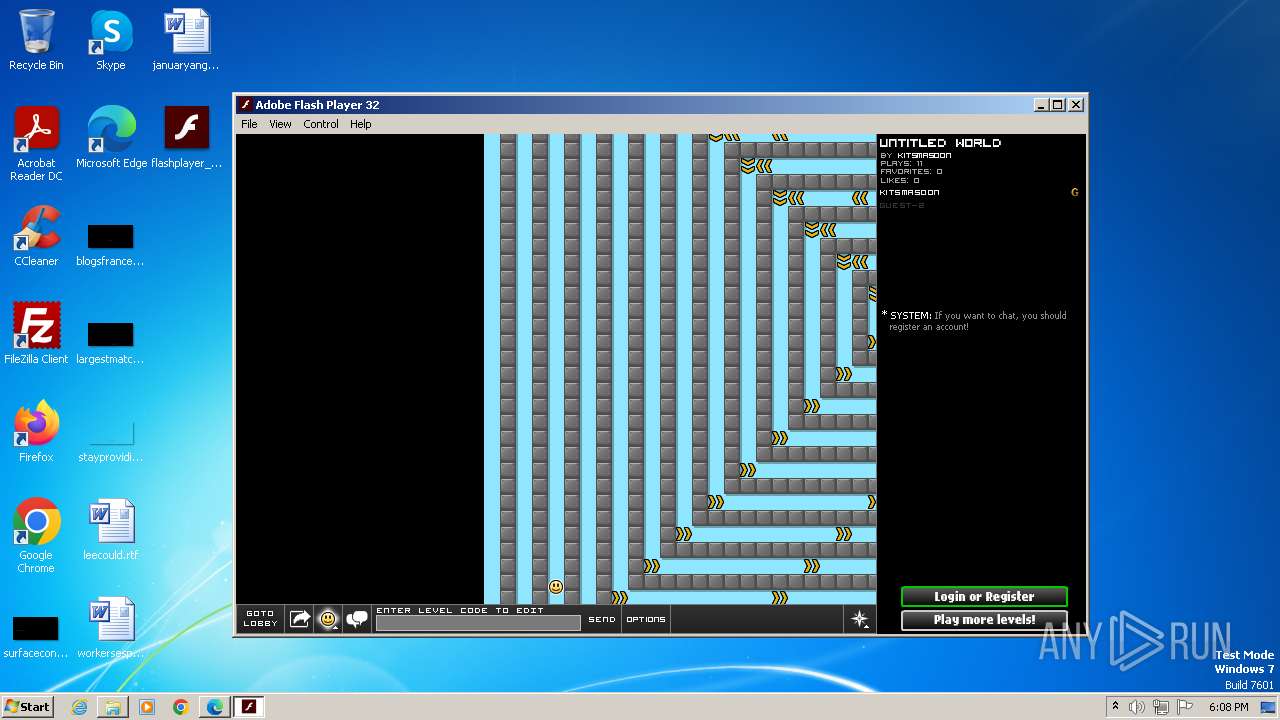Open CCleaner desktop shortcut
1280x720 pixels.
click(36, 236)
